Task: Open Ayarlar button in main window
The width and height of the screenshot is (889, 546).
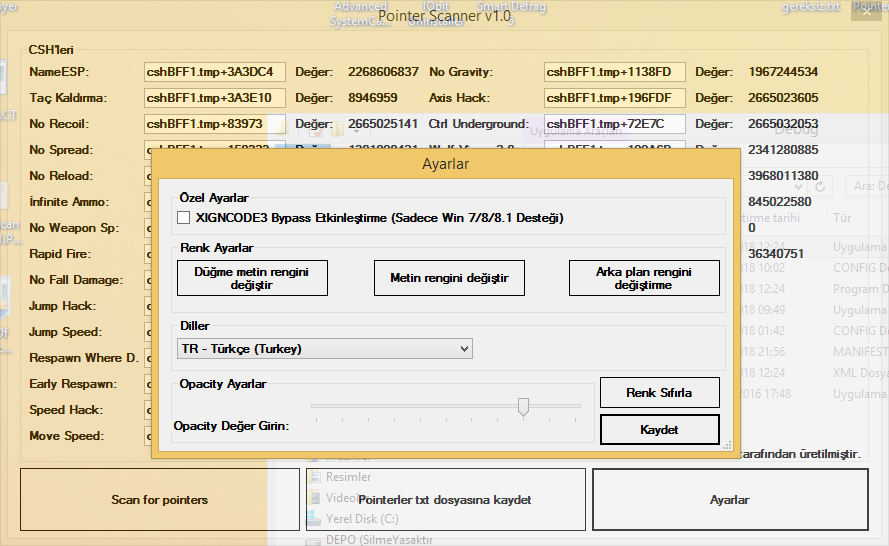Action: [730, 500]
